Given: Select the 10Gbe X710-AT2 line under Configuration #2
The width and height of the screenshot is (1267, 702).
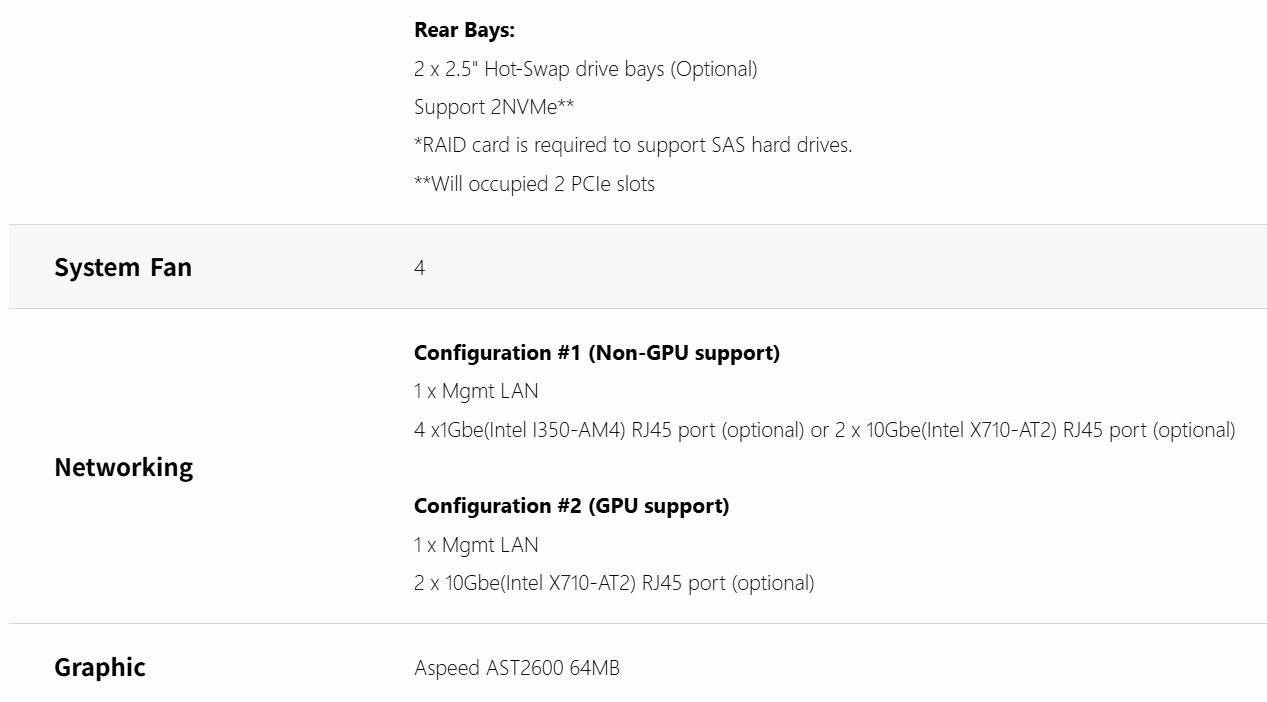Looking at the screenshot, I should click(x=613, y=583).
